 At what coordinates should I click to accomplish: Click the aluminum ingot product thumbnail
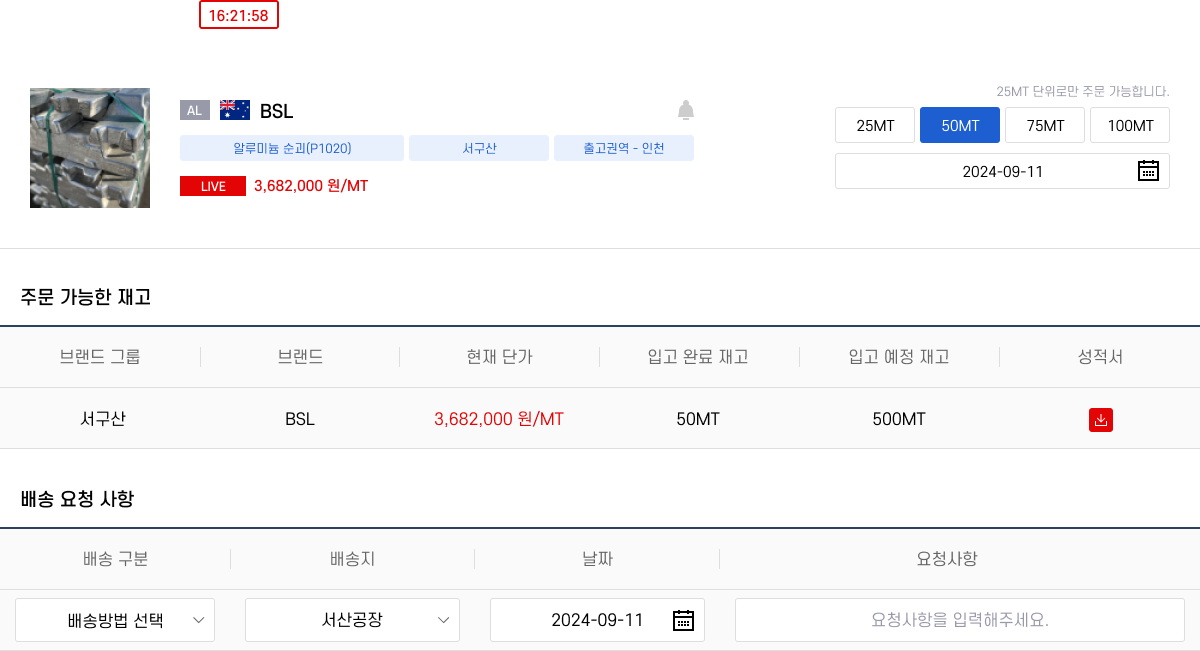click(90, 148)
